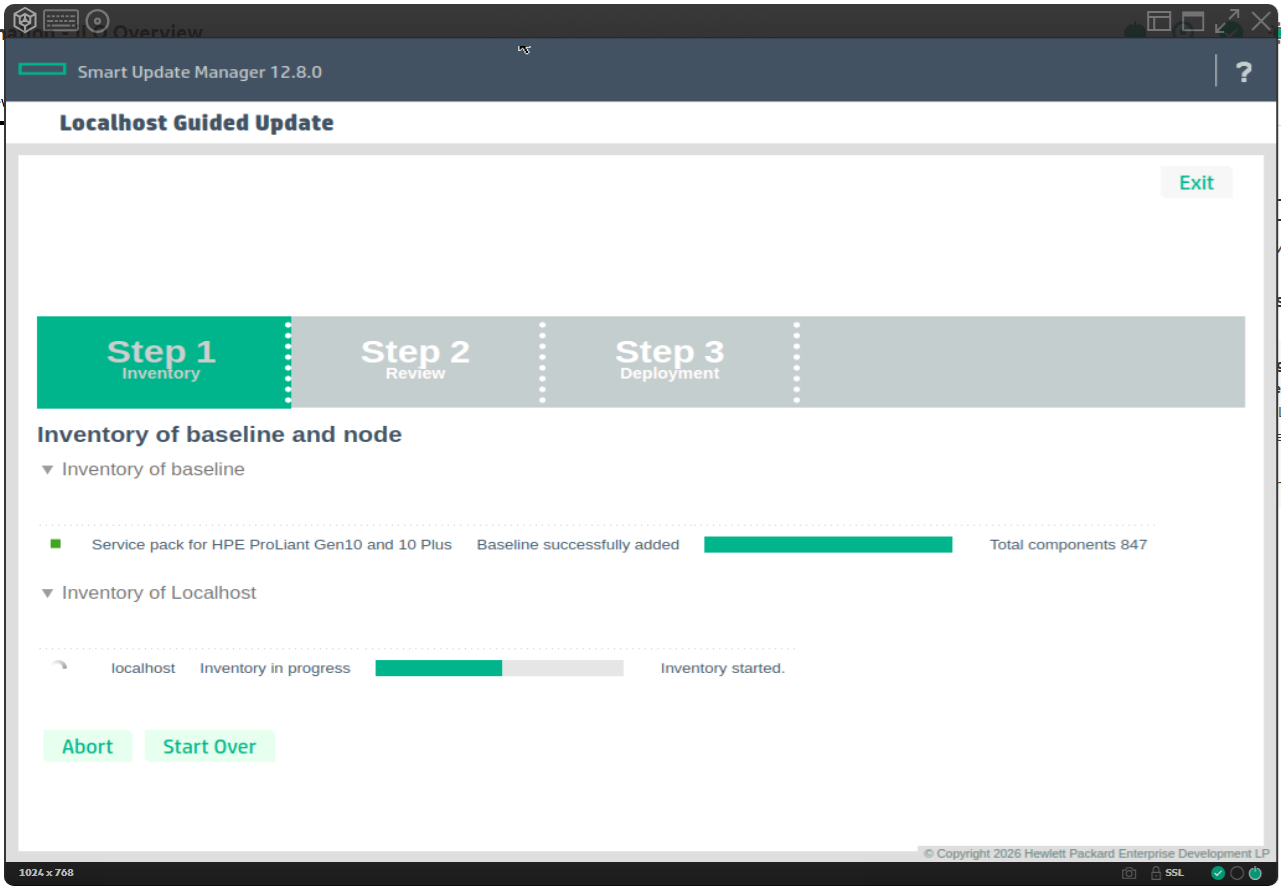Select the Step 1 Inventory tab
The image size is (1281, 888).
pyautogui.click(x=161, y=362)
